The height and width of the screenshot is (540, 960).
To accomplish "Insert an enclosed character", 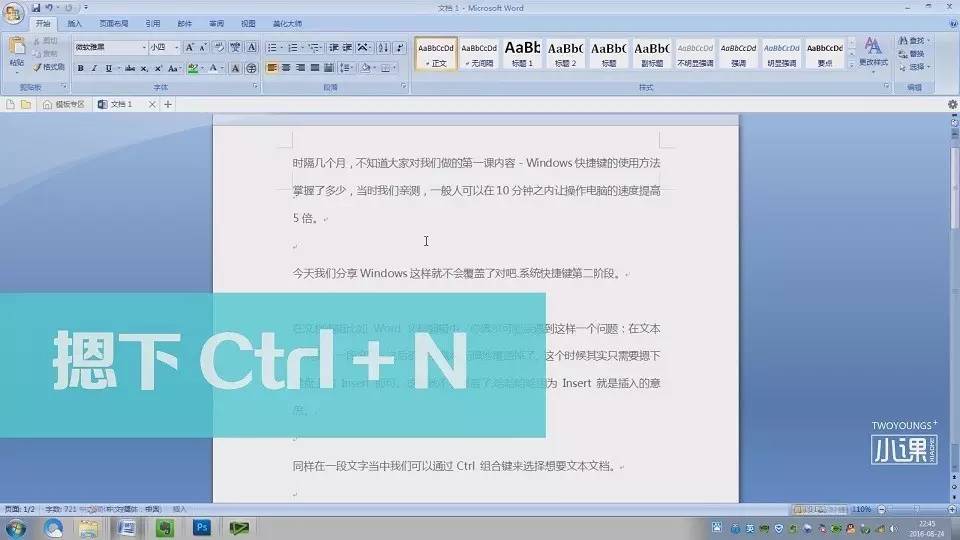I will point(251,69).
